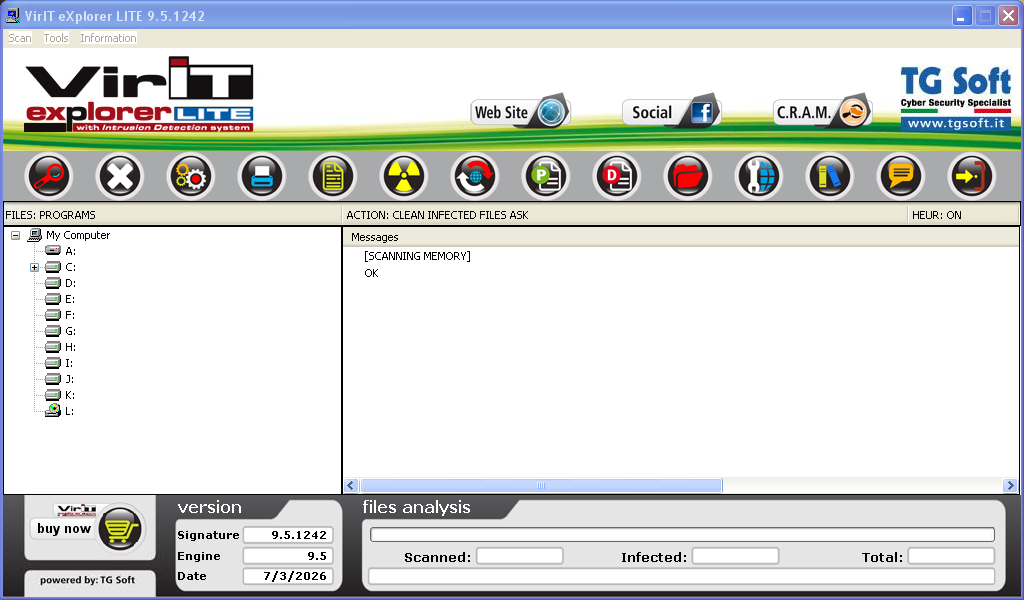This screenshot has width=1024, height=600.
Task: Exit via the yellow arrow door icon
Action: tap(972, 176)
